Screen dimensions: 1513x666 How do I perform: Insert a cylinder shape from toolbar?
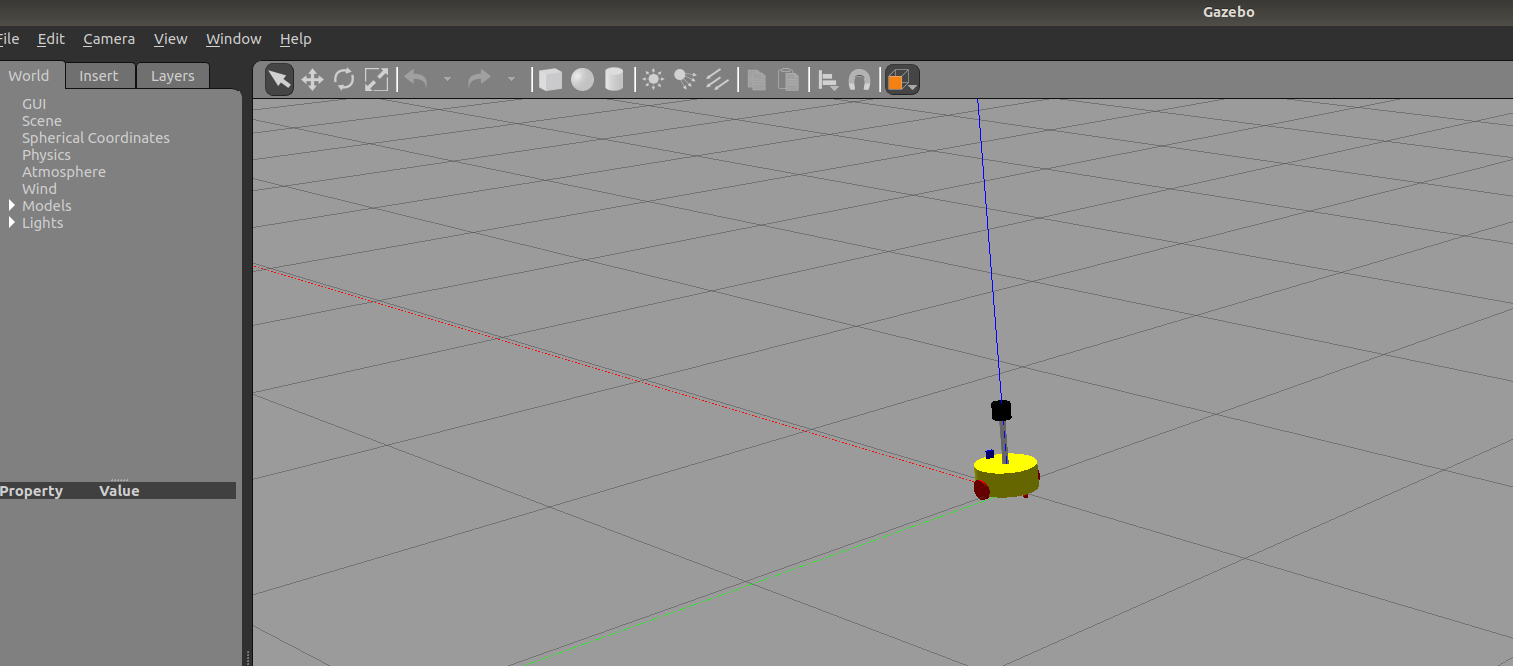[x=614, y=80]
